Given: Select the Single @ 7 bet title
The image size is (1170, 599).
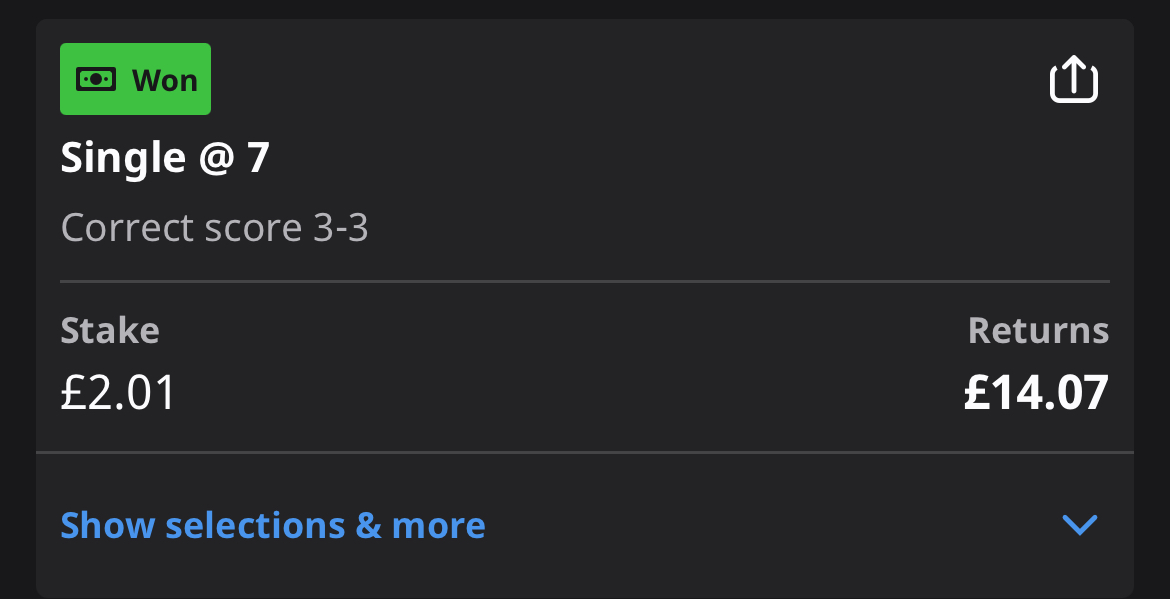Looking at the screenshot, I should 164,158.
